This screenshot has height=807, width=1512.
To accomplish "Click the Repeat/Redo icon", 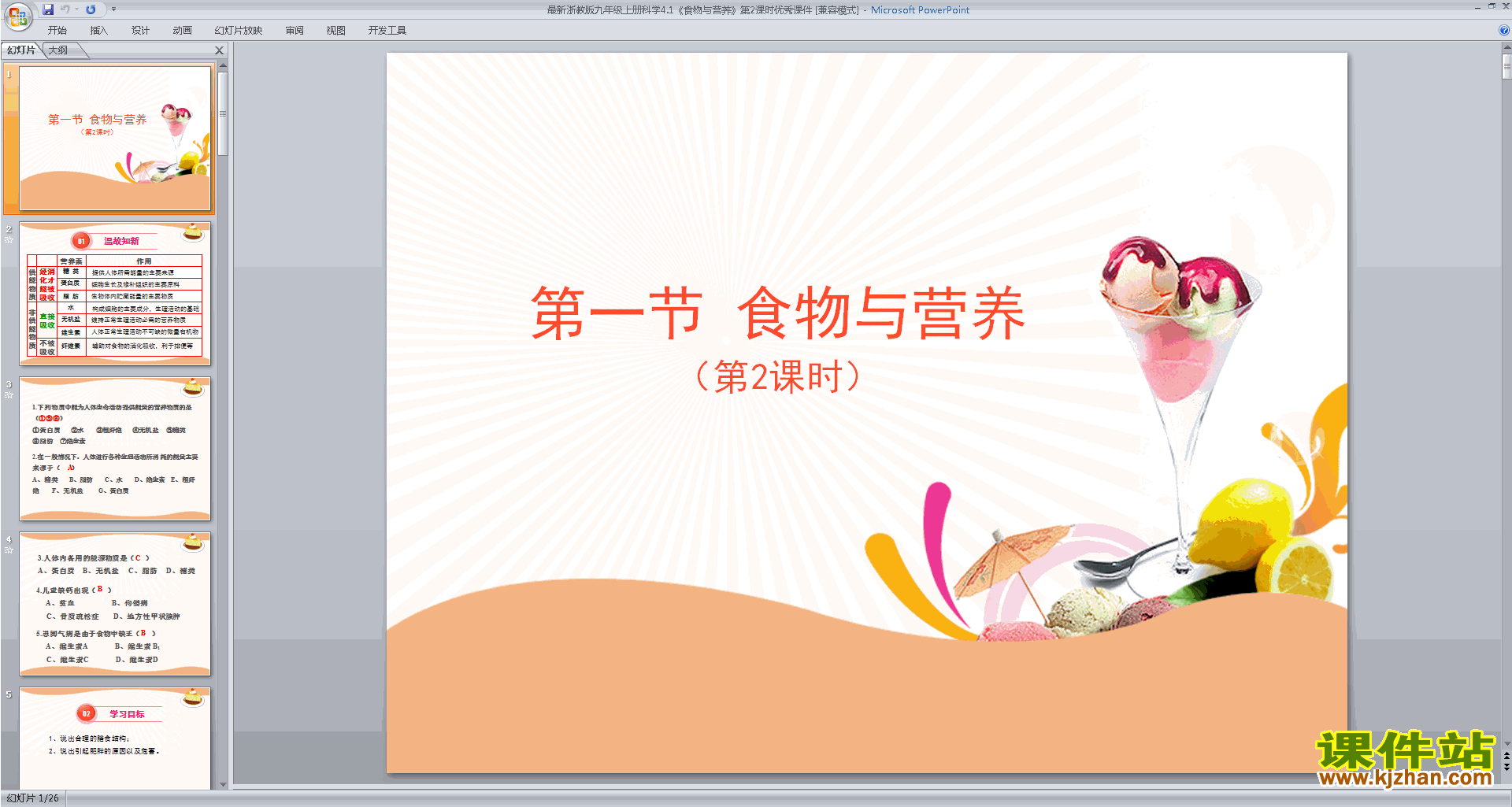I will coord(91,9).
